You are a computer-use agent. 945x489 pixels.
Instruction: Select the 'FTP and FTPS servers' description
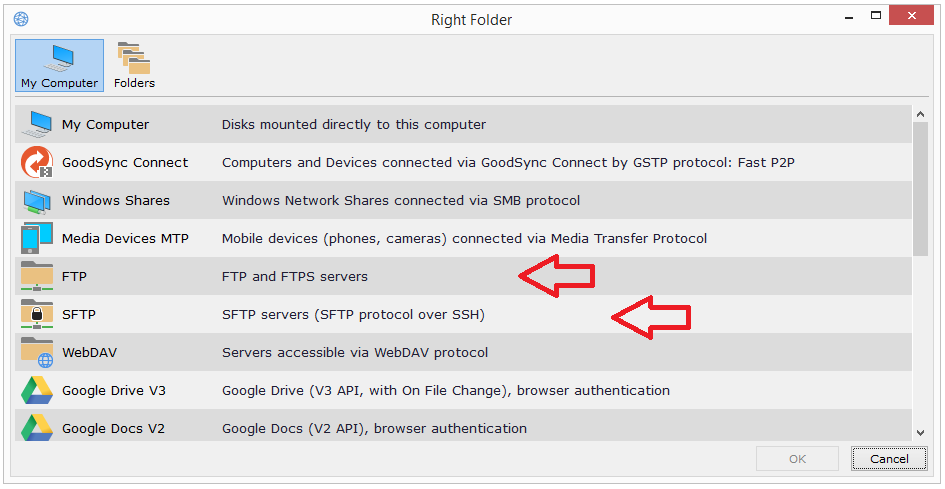click(x=295, y=276)
